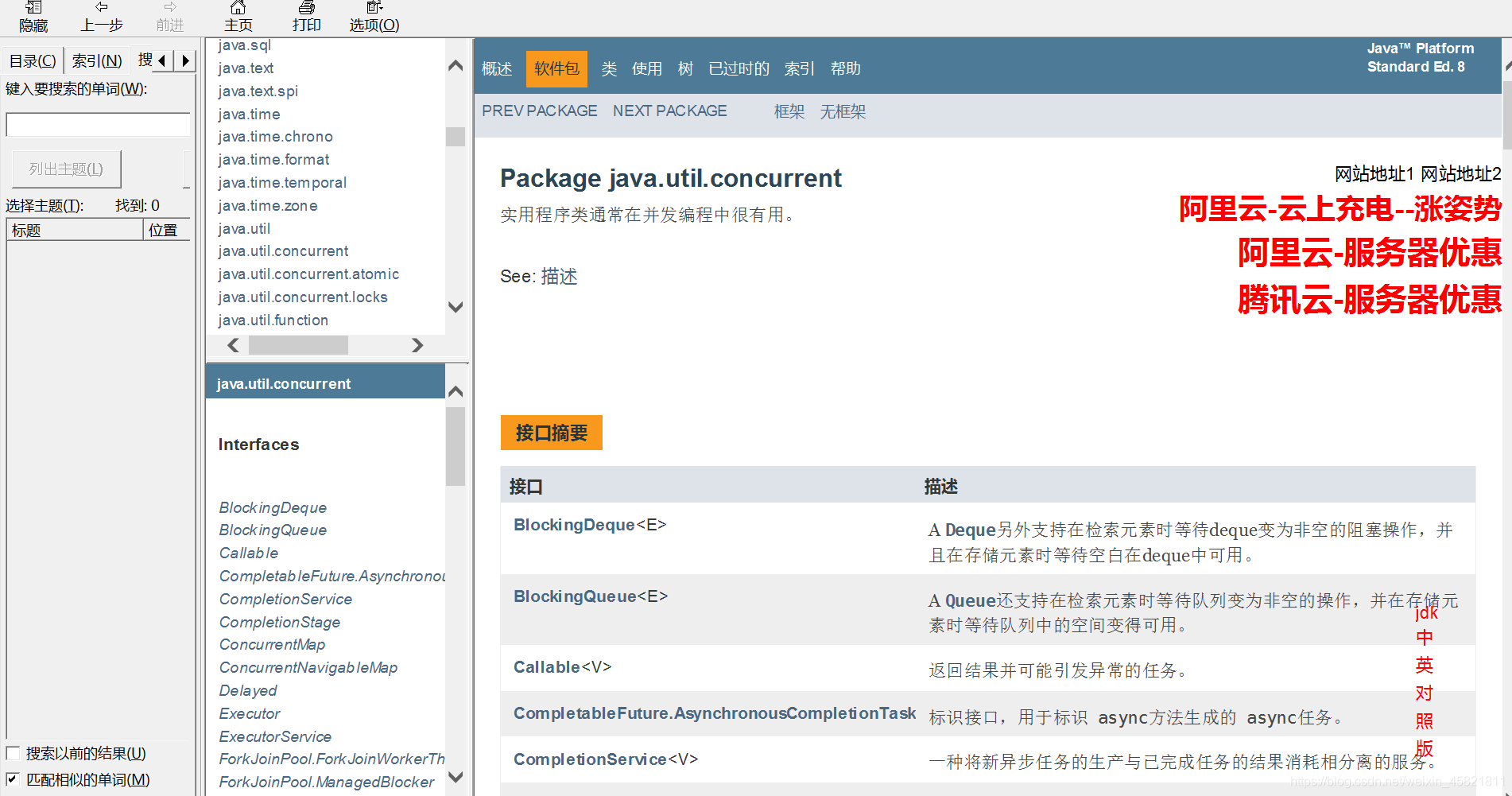This screenshot has width=1512, height=796.
Task: Click class list scroll down arrow
Action: [456, 777]
